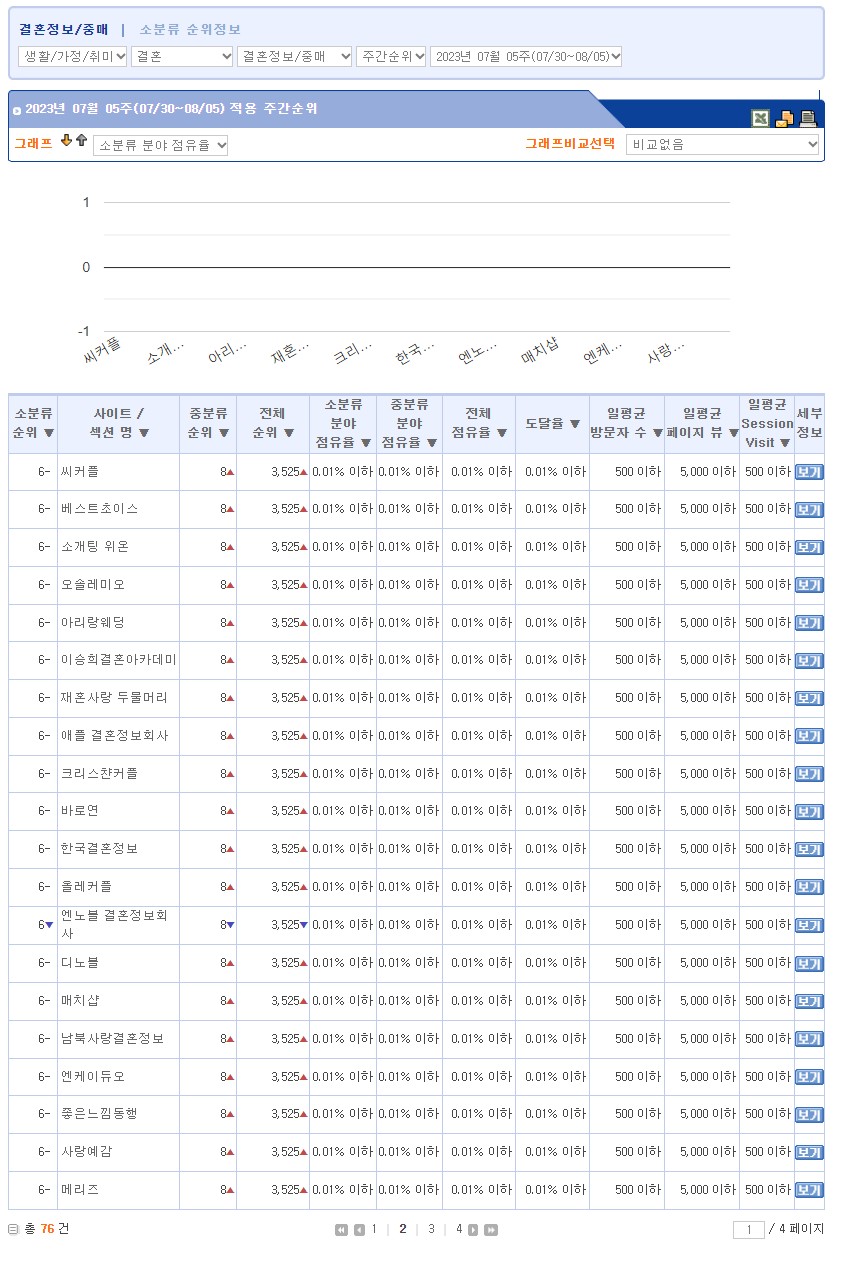Click the icon left of 총 76 건
This screenshot has height=1270, width=841.
[14, 1229]
